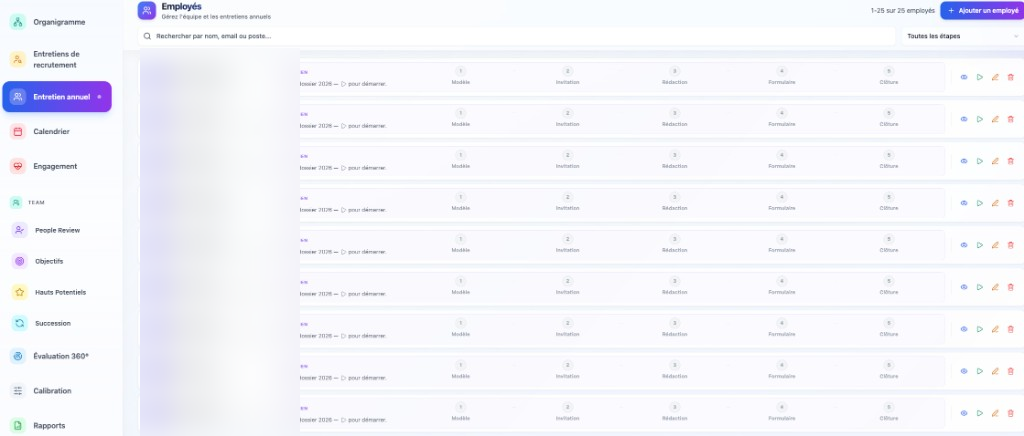Open the Rapports link in sidebar
This screenshot has height=436, width=1024.
(48, 425)
